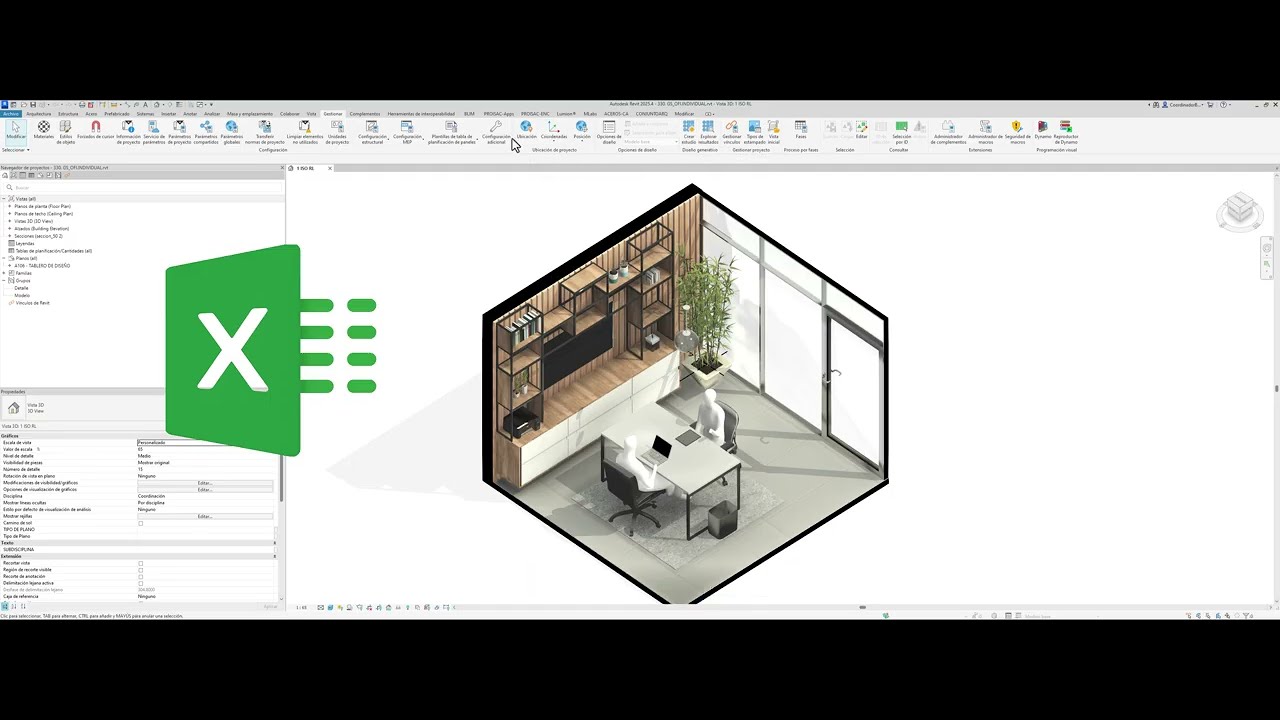Screen dimensions: 1280x720
Task: Click Limpiar elementos no utilizados
Action: coord(305,132)
